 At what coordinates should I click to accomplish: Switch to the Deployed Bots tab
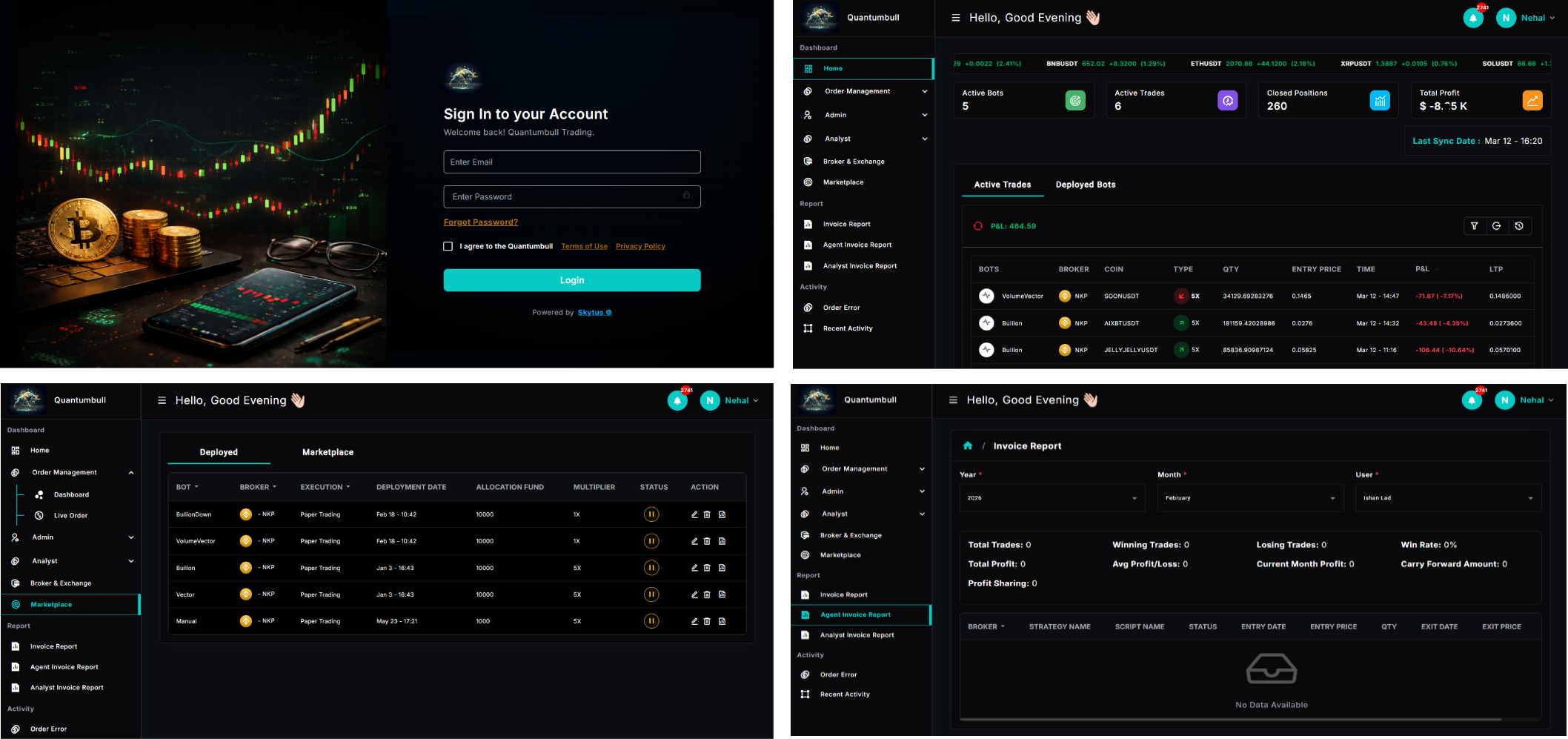[x=1085, y=185]
